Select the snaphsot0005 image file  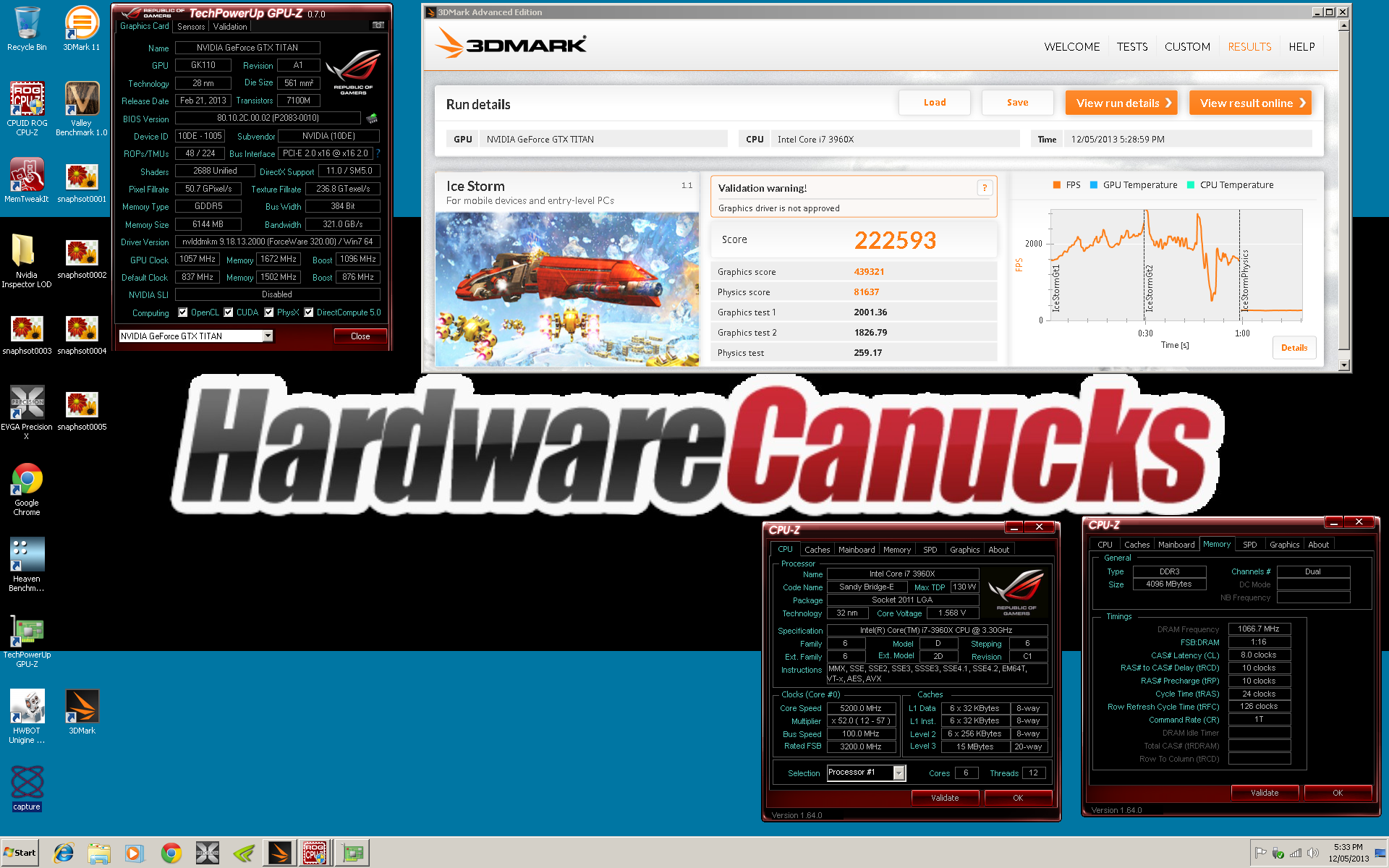[82, 411]
